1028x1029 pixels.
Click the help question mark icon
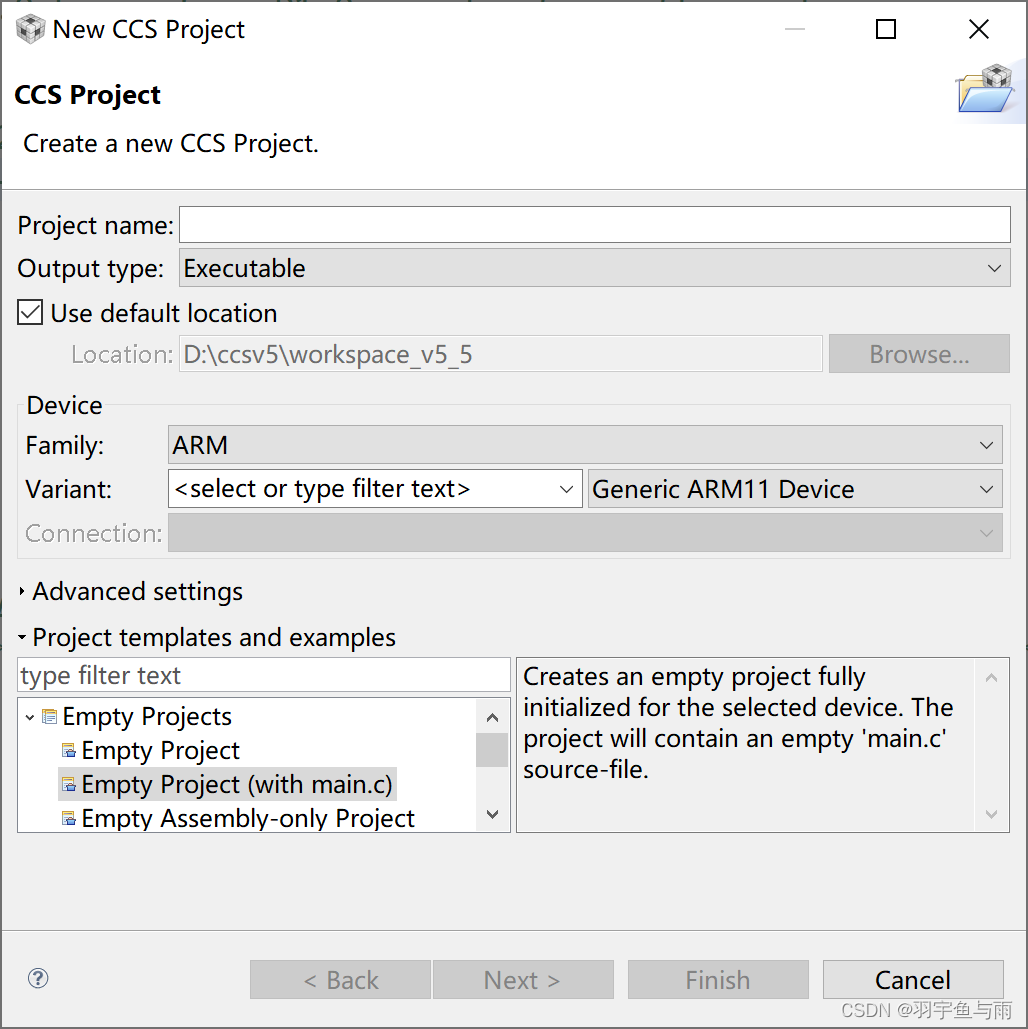pyautogui.click(x=38, y=978)
